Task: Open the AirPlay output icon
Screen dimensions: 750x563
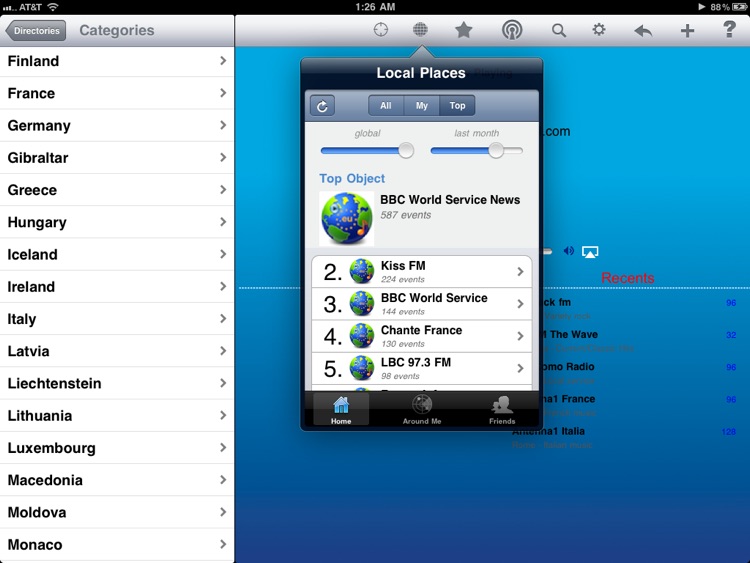Action: tap(590, 252)
